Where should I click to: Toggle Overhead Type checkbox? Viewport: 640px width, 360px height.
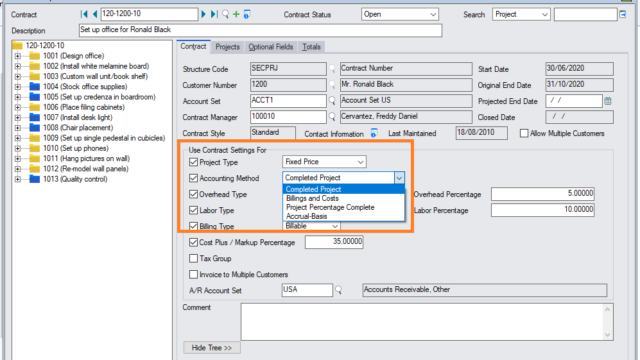coord(193,194)
